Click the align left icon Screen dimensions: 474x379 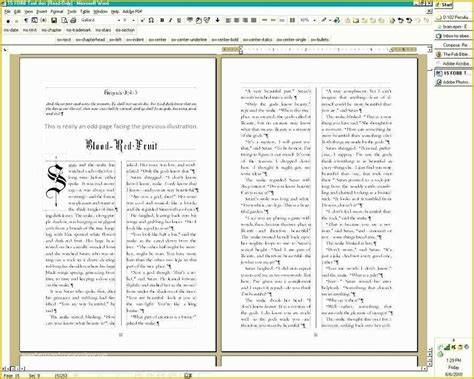(228, 20)
